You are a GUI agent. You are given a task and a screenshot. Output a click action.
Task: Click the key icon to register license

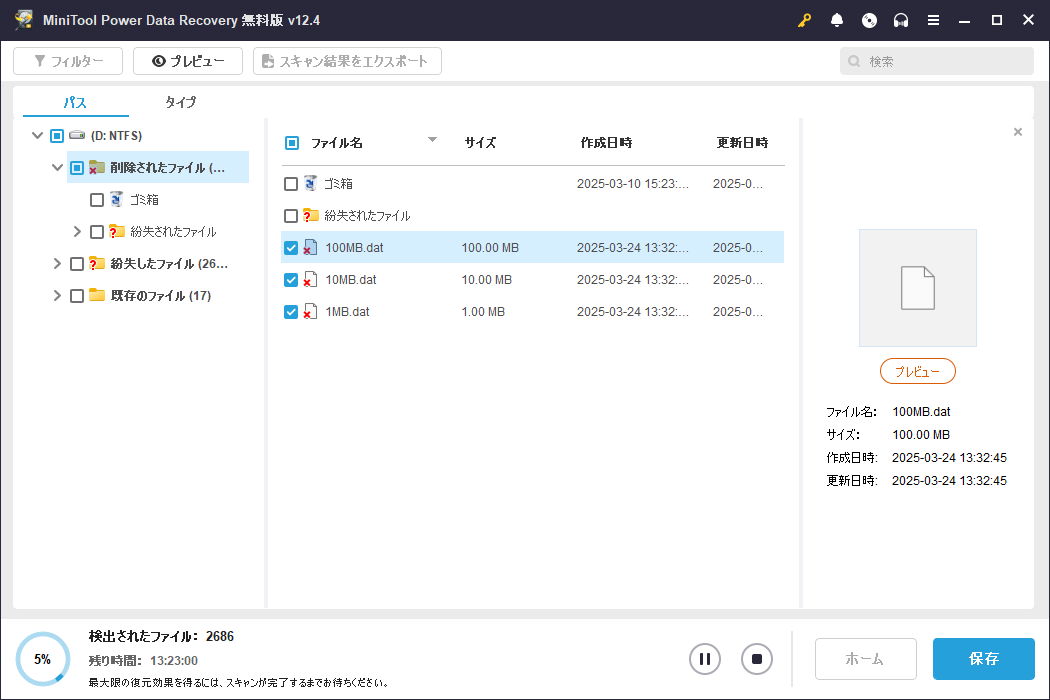pos(804,19)
